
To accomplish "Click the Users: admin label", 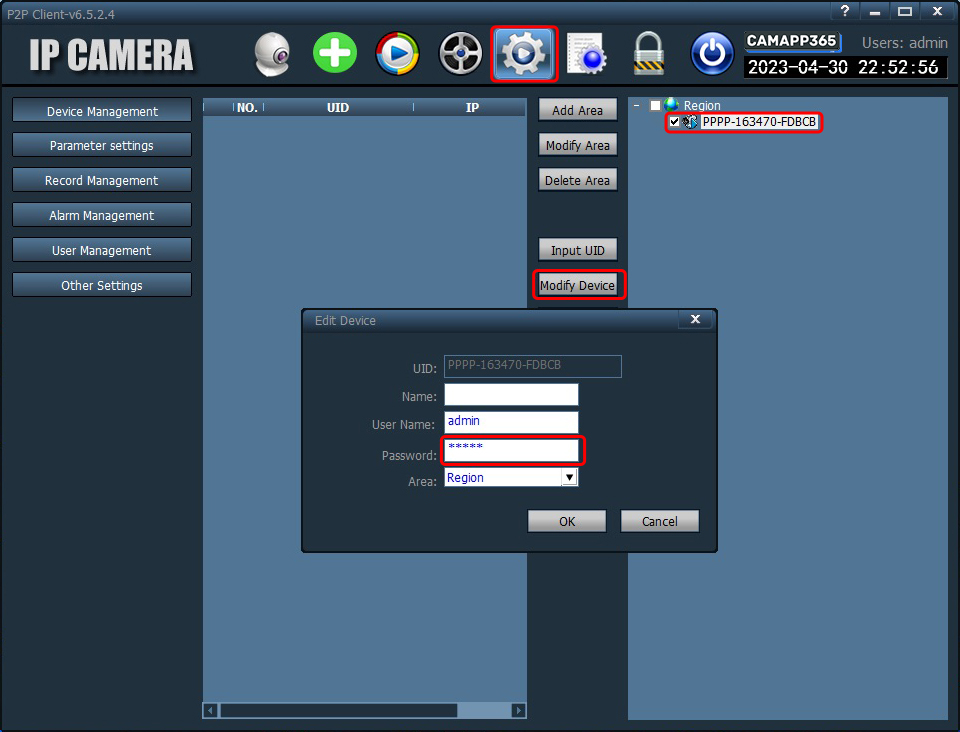I will tap(905, 43).
